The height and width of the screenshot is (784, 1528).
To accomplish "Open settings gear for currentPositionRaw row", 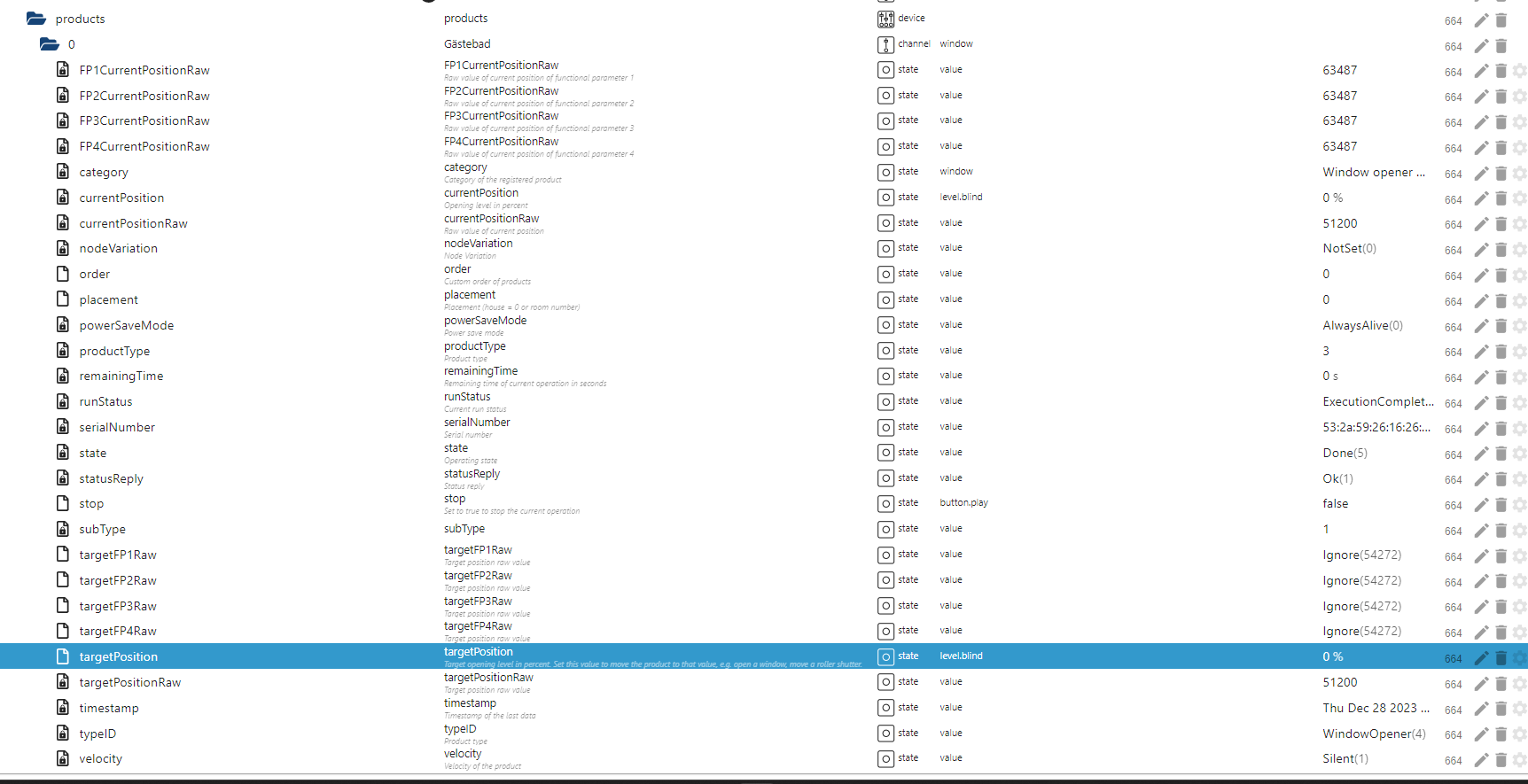I will (x=1519, y=224).
